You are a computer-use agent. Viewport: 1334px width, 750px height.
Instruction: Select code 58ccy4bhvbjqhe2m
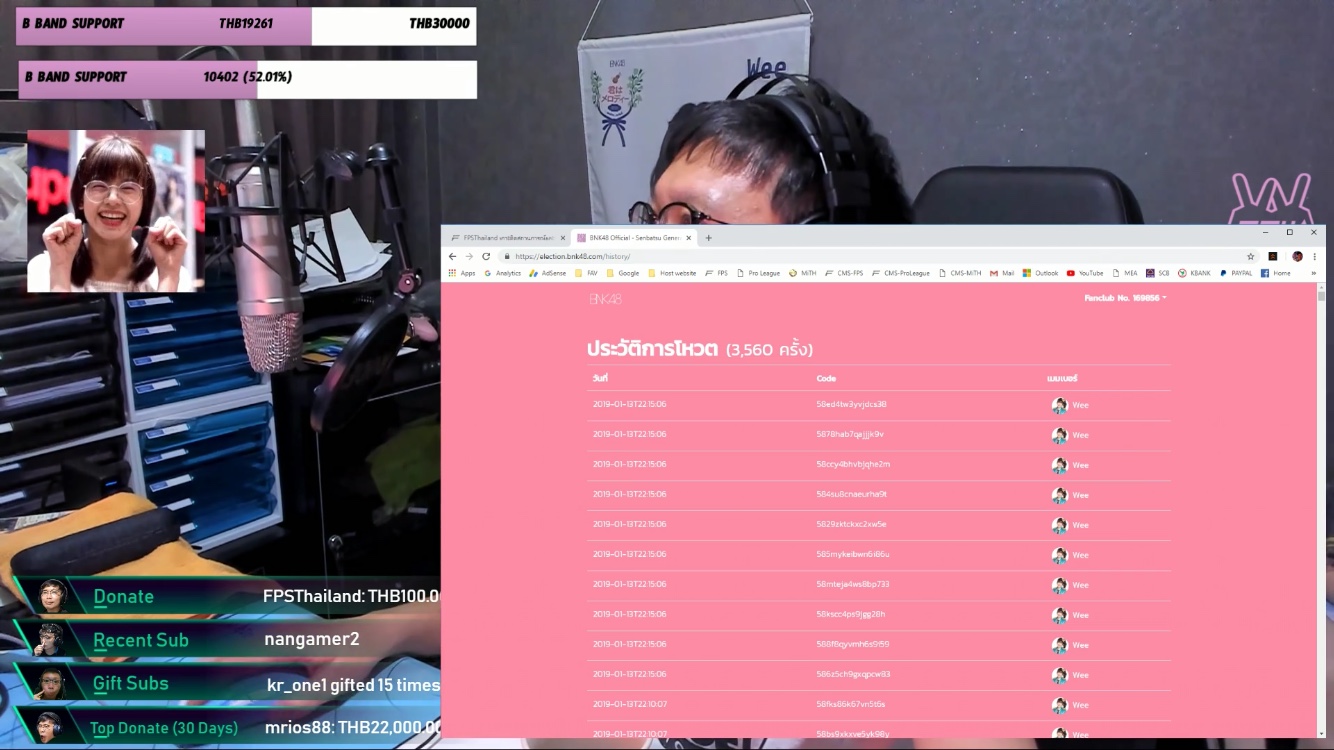point(853,464)
